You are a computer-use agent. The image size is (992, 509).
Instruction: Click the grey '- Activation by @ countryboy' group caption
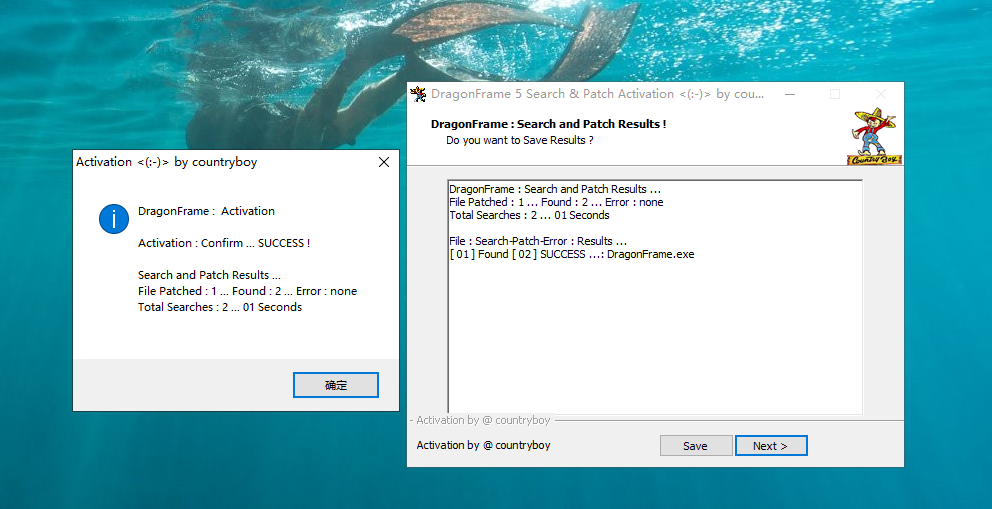(481, 420)
